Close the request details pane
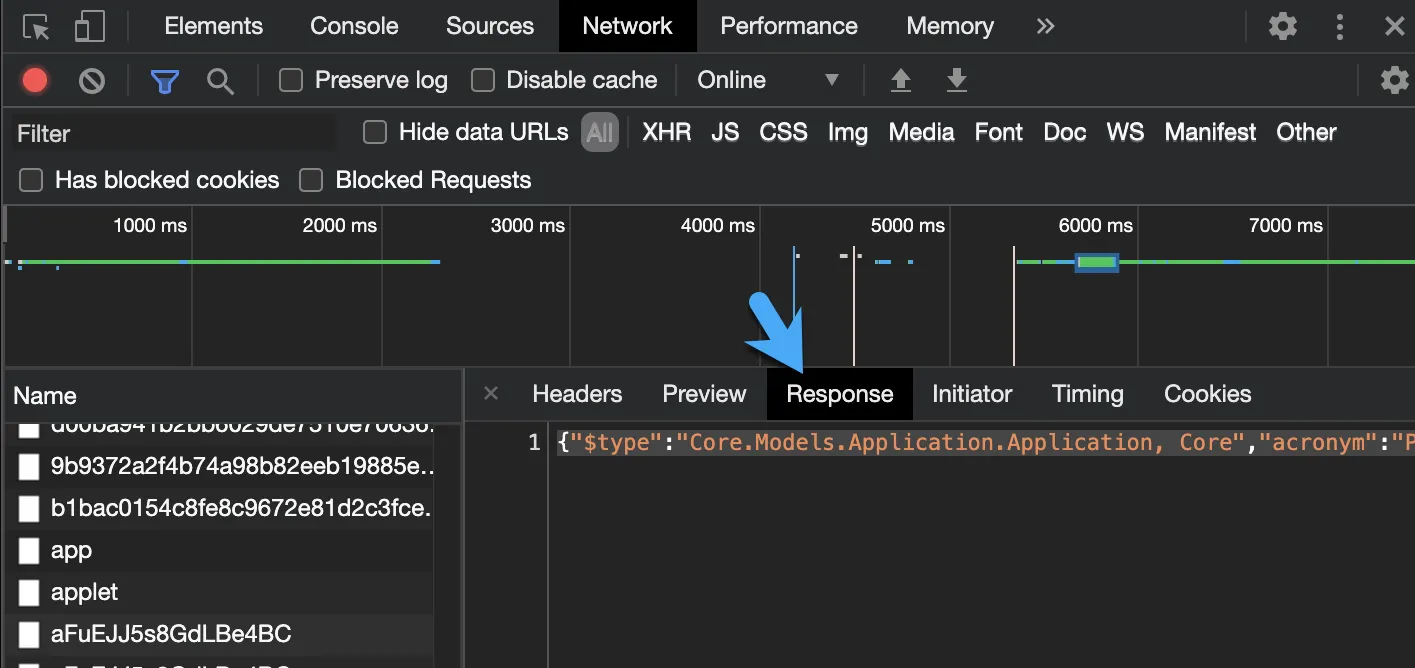The image size is (1415, 668). click(x=491, y=393)
